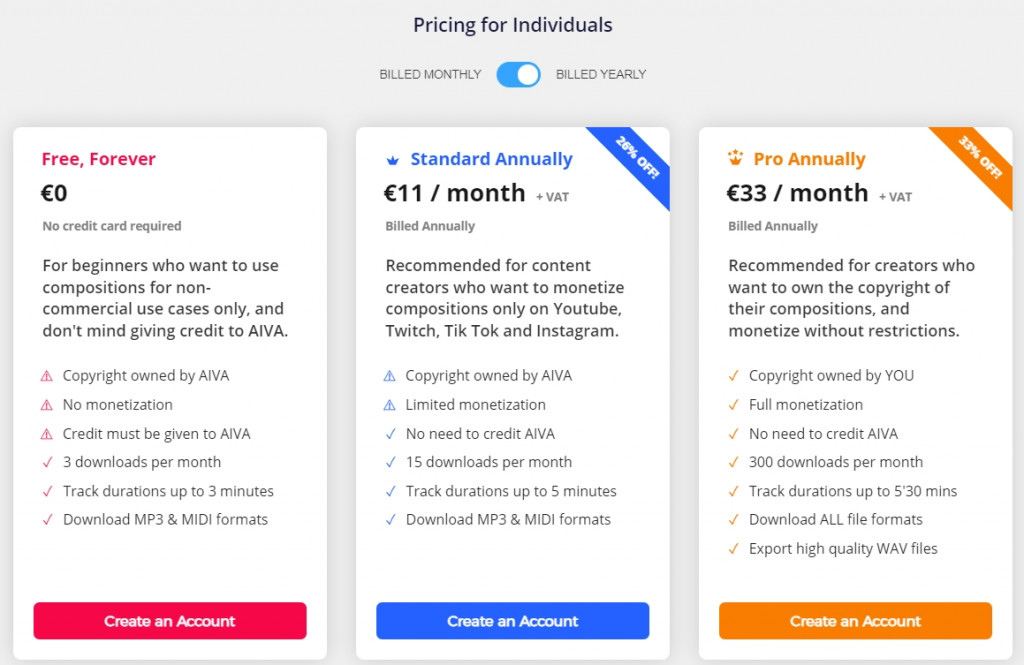Click the red checkmark beside 3 downloads per month

tap(46, 462)
